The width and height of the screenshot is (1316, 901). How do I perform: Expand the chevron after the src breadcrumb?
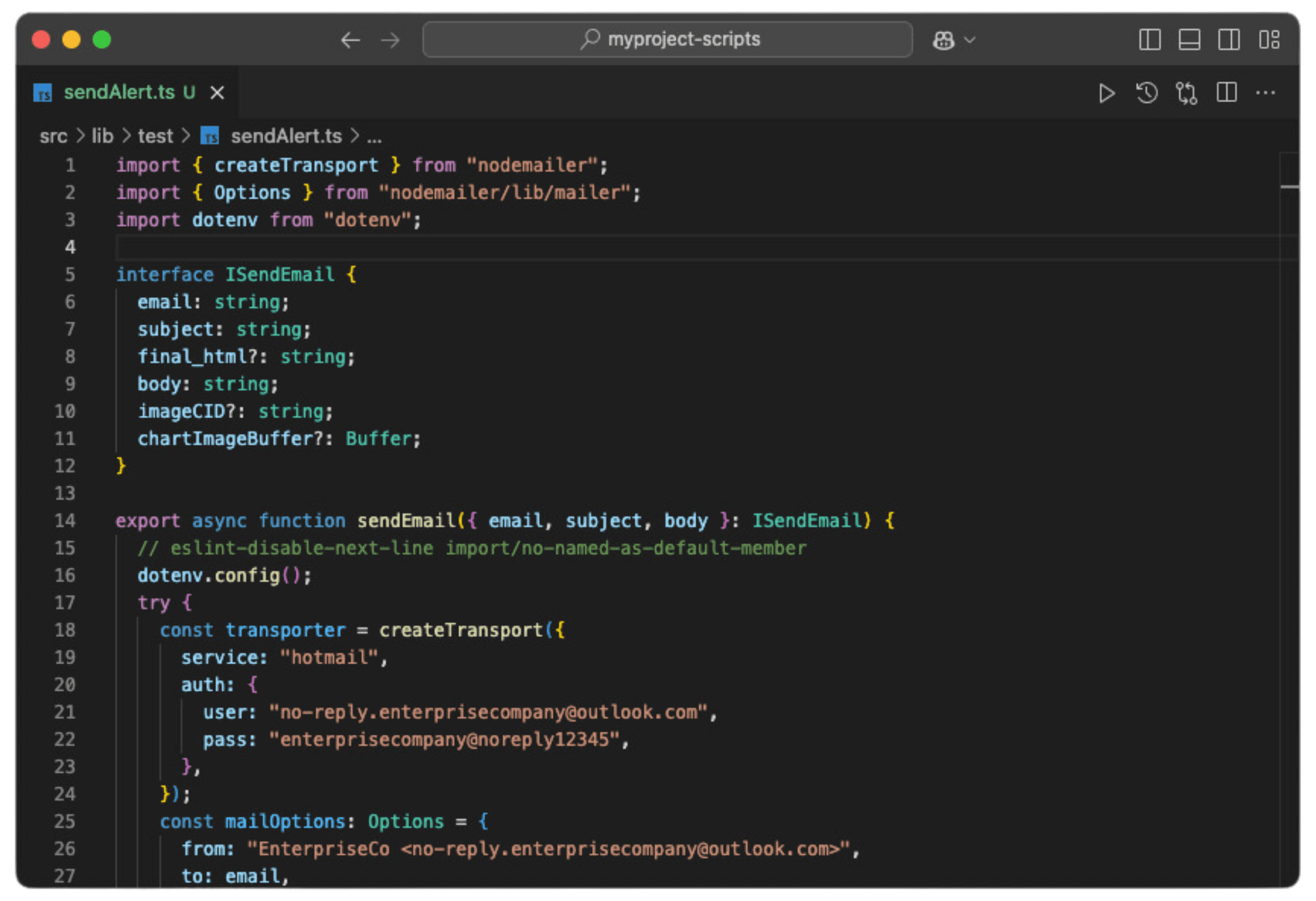click(80, 136)
